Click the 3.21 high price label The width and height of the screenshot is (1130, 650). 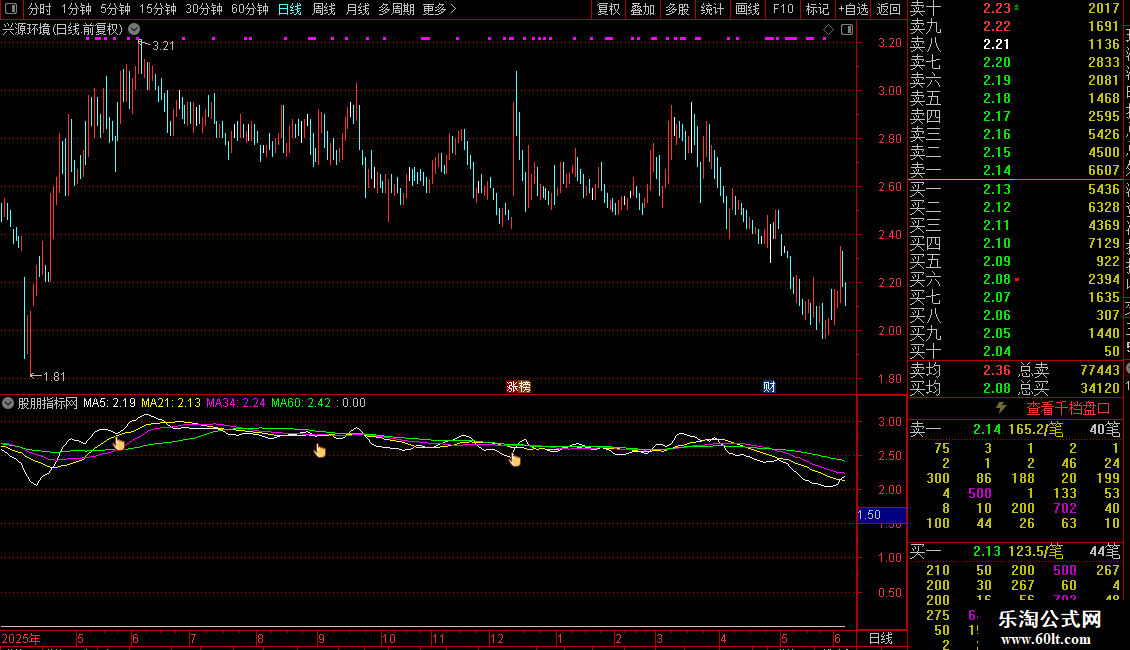164,46
